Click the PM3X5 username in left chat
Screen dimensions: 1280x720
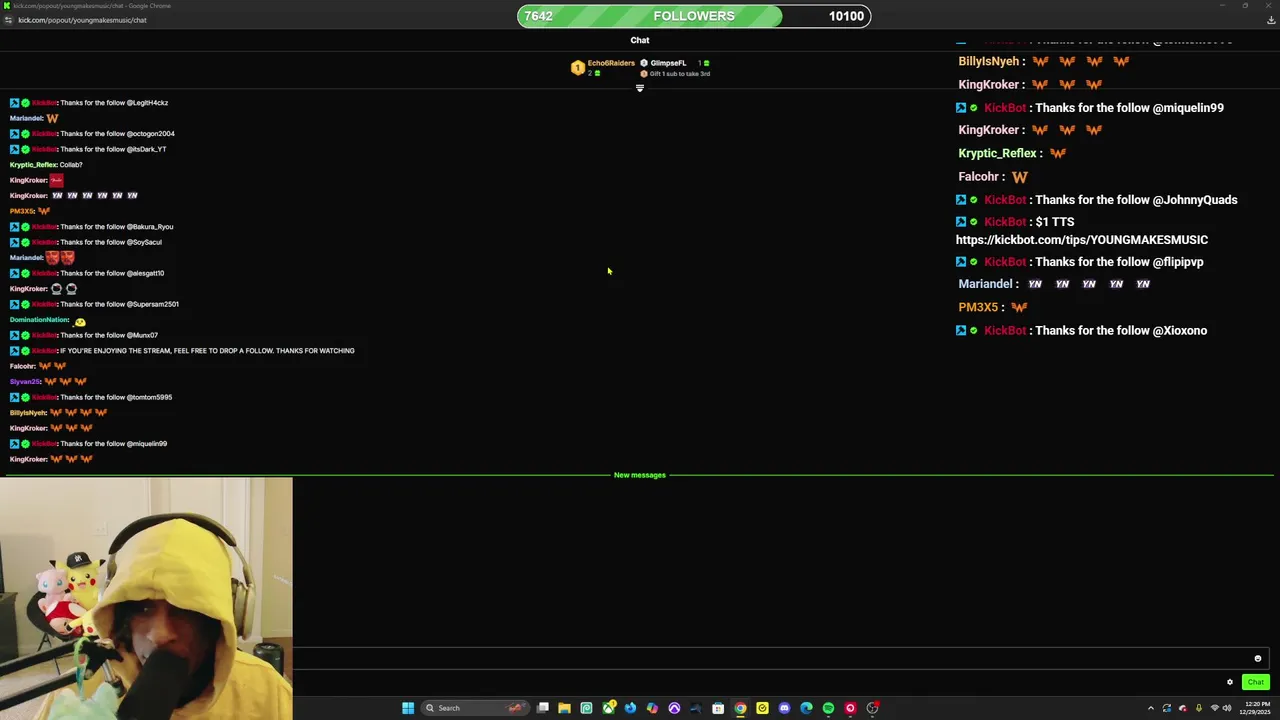pos(22,211)
